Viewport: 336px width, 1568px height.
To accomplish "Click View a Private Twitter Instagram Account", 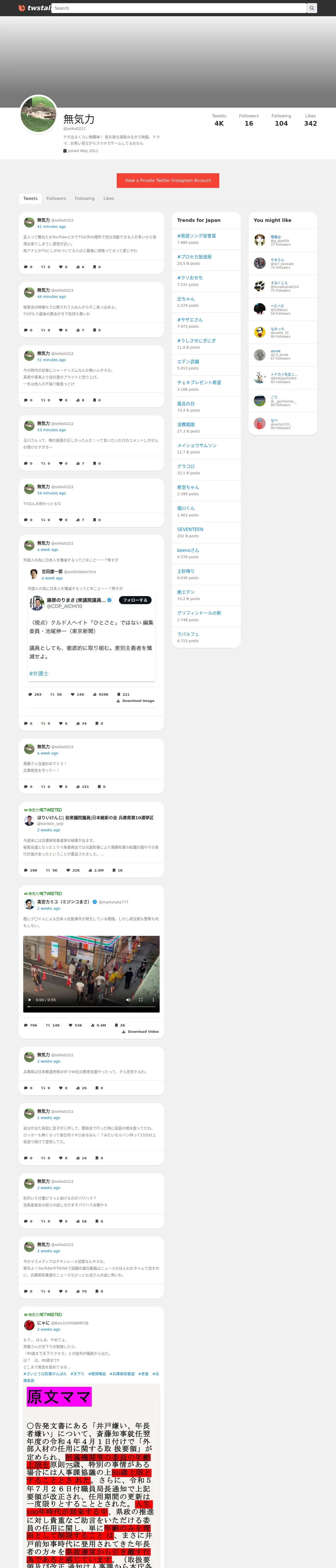I will [168, 180].
